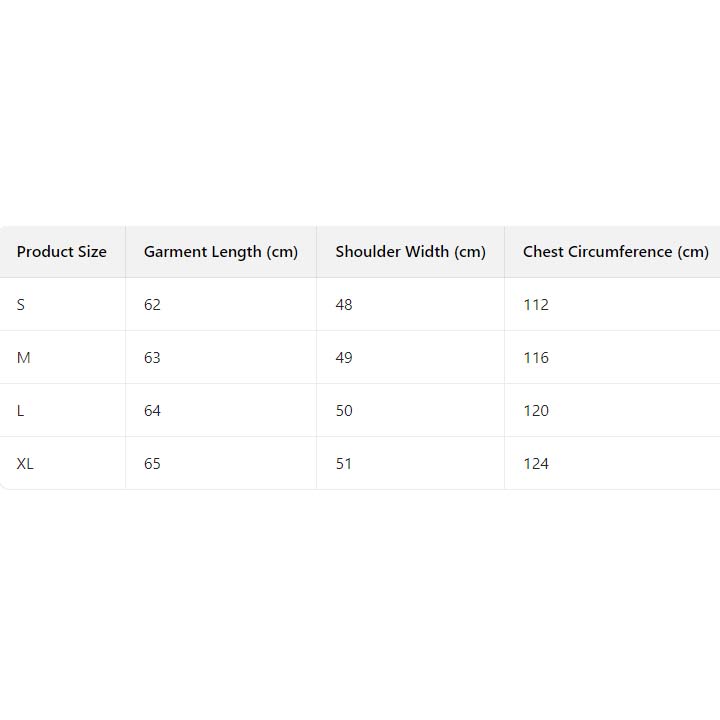
Task: Click the Product Size column header
Action: [x=62, y=252]
